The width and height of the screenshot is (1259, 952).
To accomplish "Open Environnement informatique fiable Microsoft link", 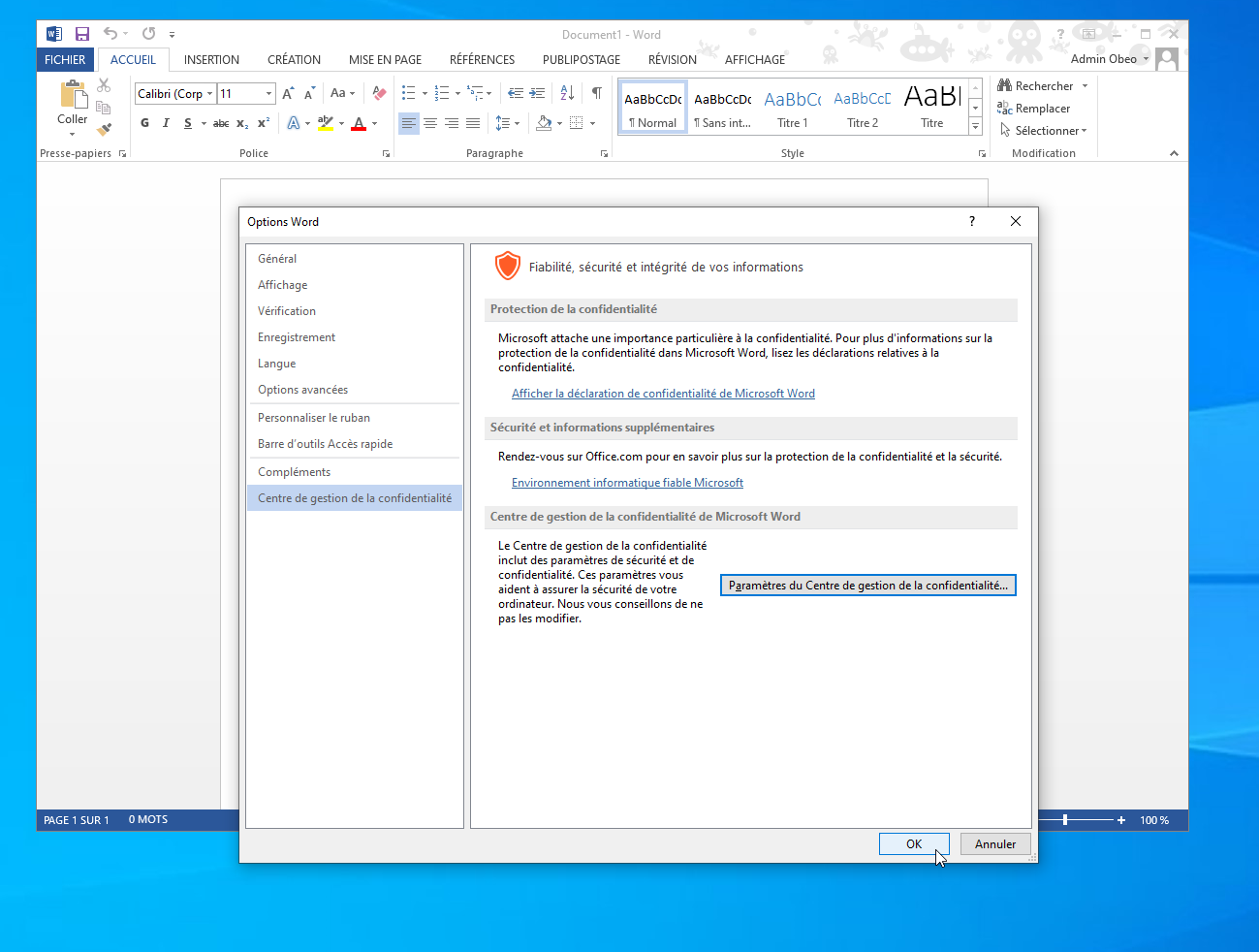I will tap(627, 483).
